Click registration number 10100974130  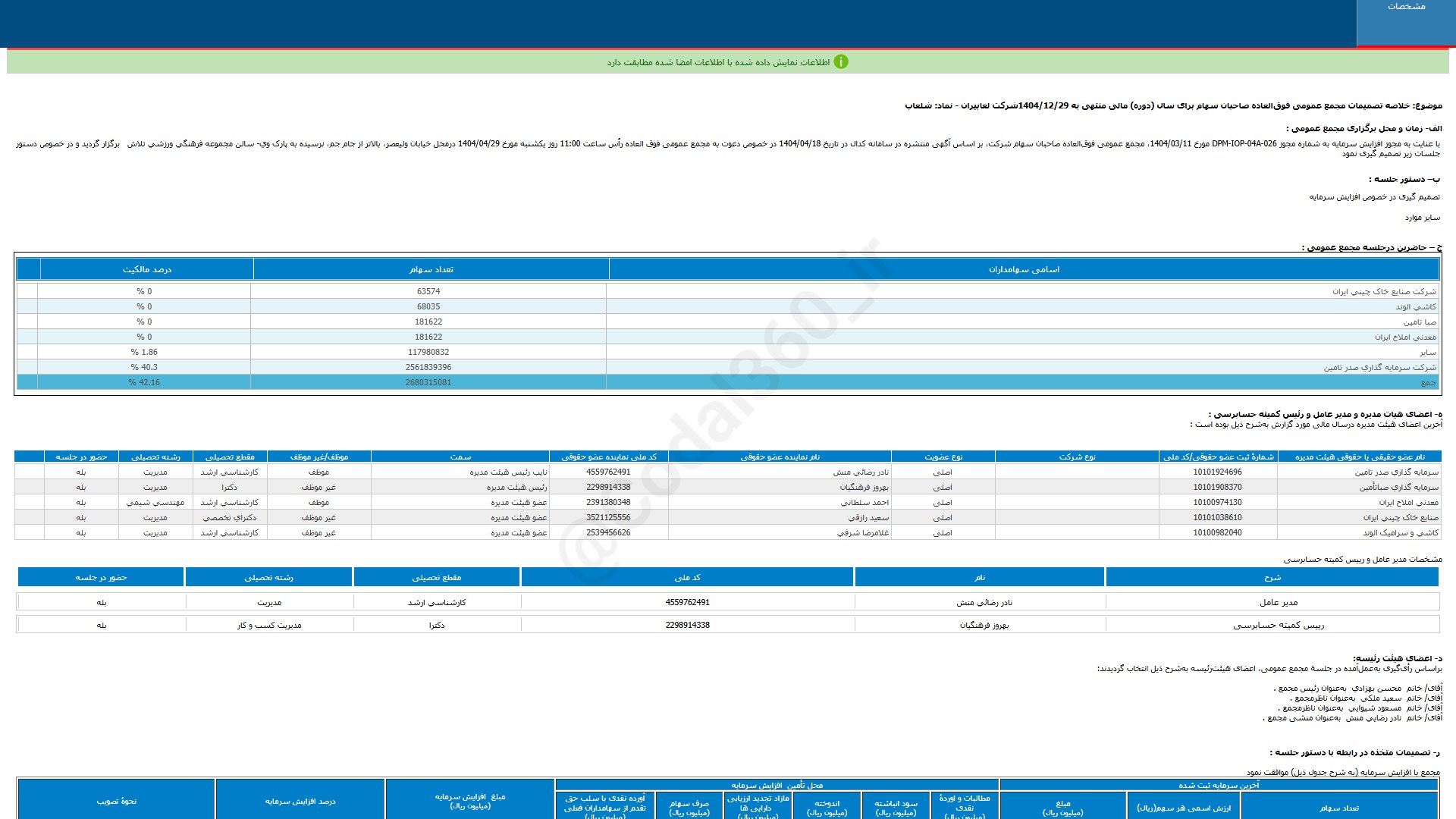click(1217, 502)
